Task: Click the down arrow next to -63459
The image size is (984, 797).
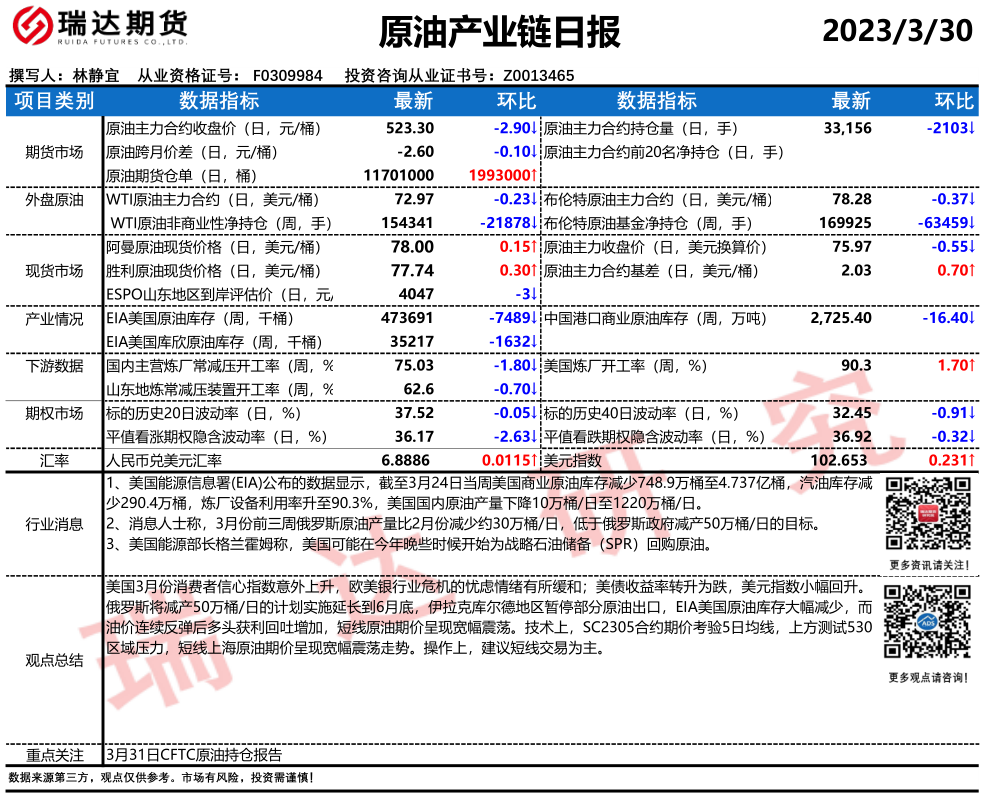Action: pyautogui.click(x=971, y=223)
